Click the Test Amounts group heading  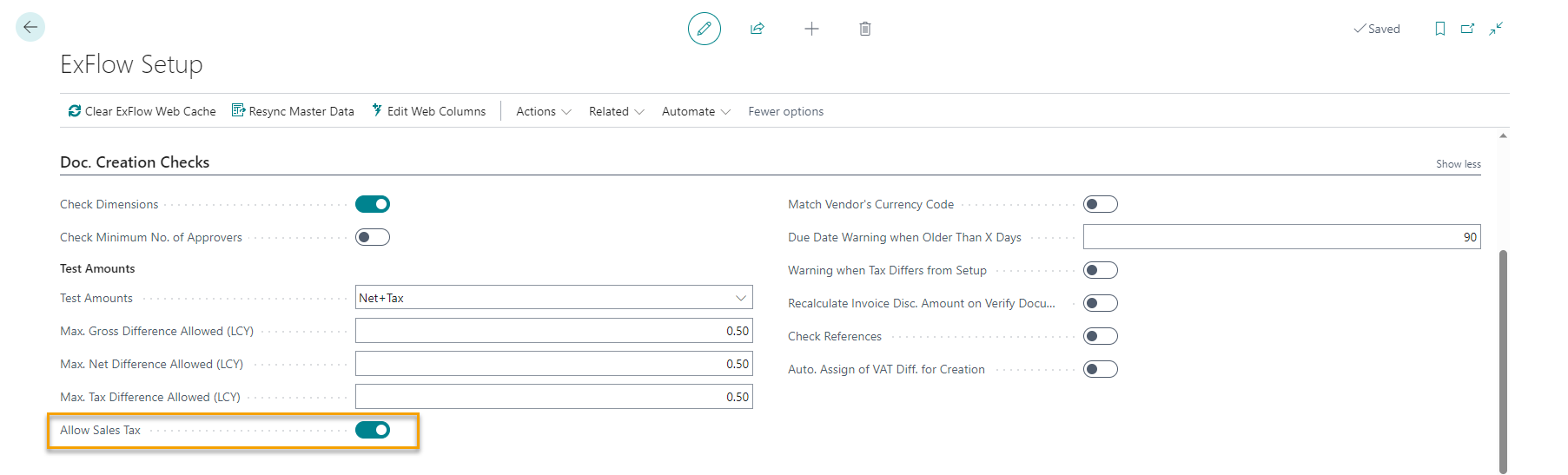97,268
